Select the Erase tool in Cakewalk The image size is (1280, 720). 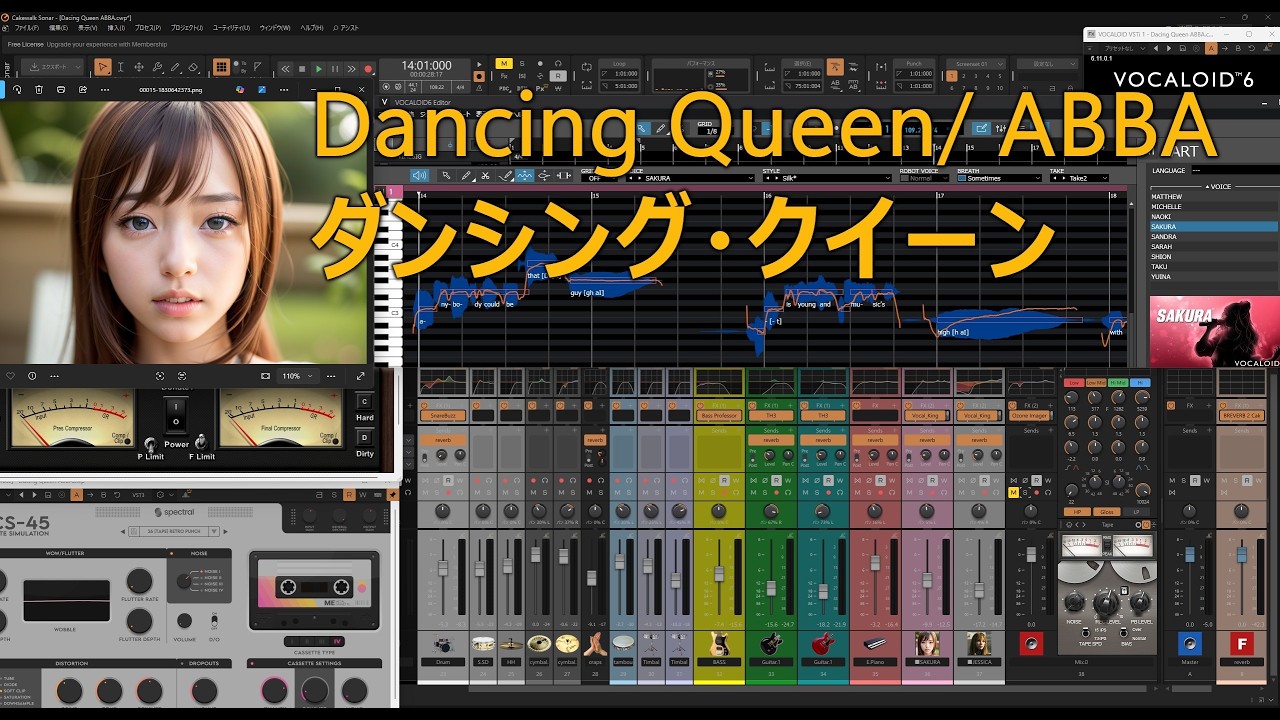click(x=193, y=67)
